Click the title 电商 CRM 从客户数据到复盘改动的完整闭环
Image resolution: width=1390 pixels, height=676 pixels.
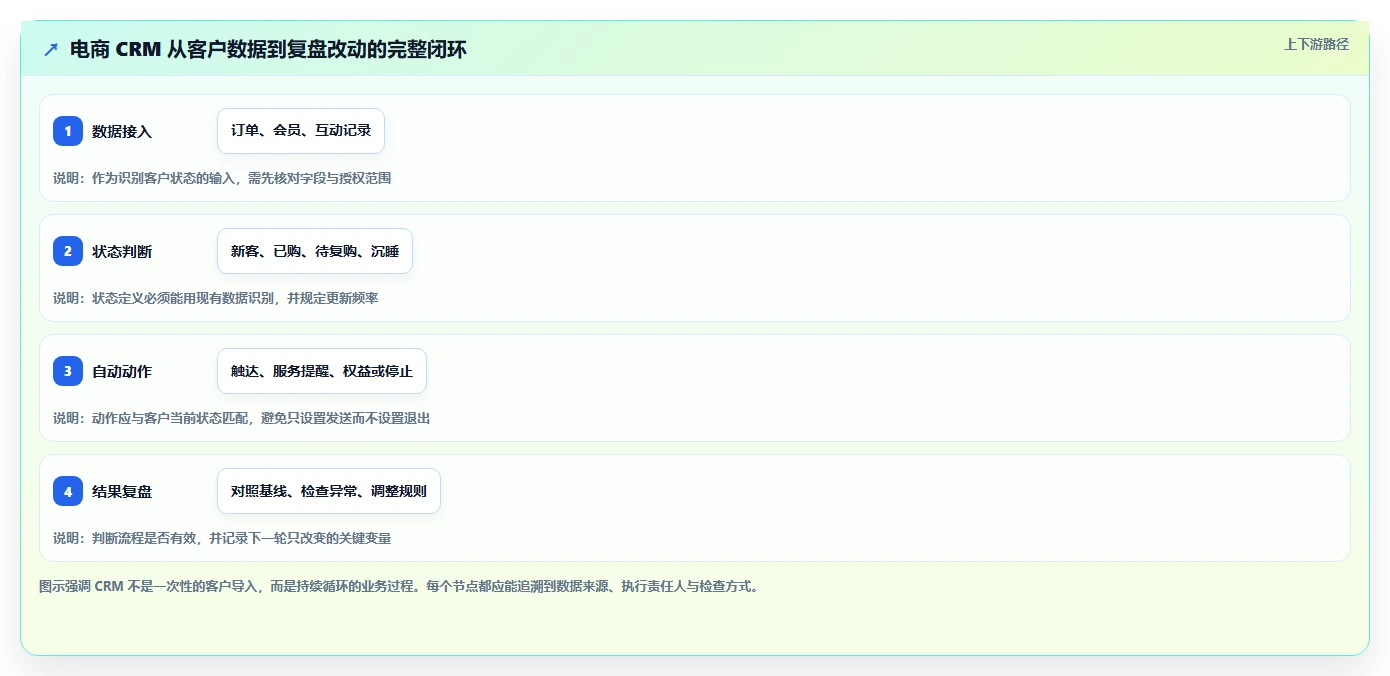[x=268, y=49]
